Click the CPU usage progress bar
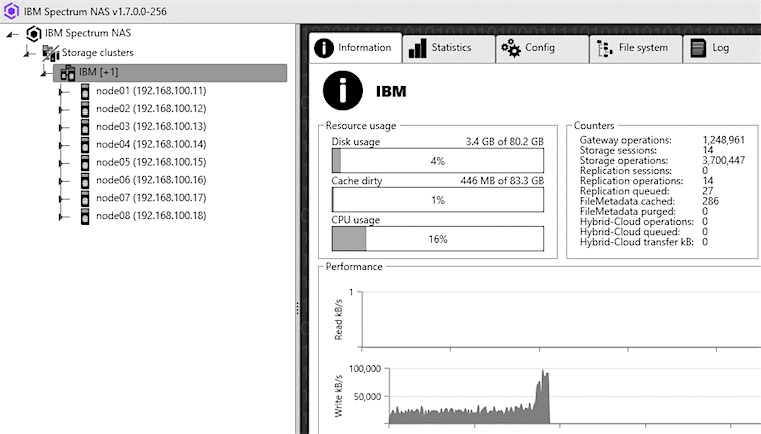Image resolution: width=761 pixels, height=434 pixels. 437,239
